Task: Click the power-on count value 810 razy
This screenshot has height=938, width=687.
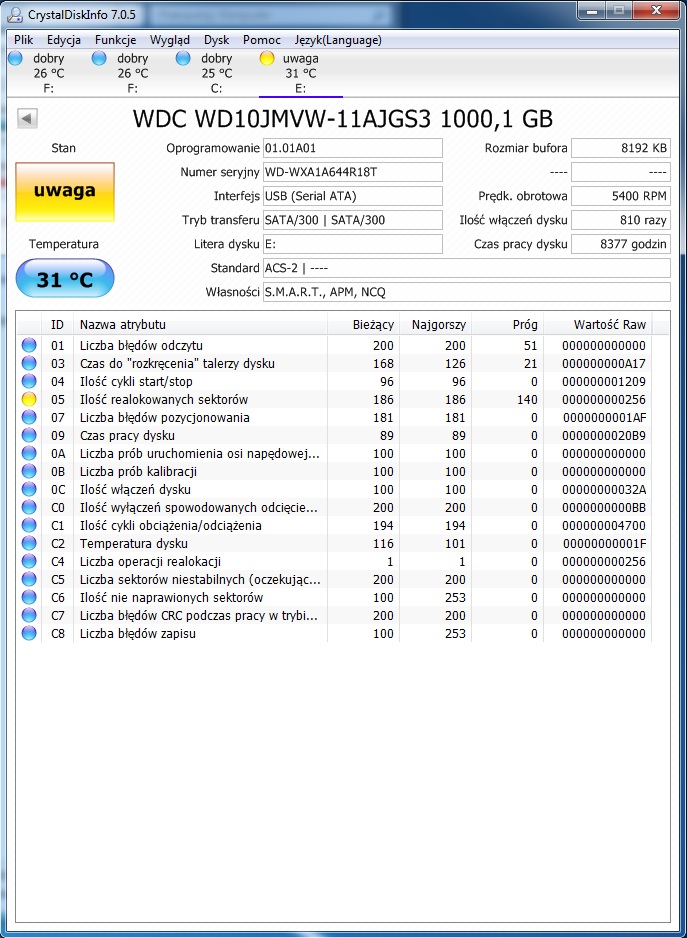Action: [x=621, y=220]
